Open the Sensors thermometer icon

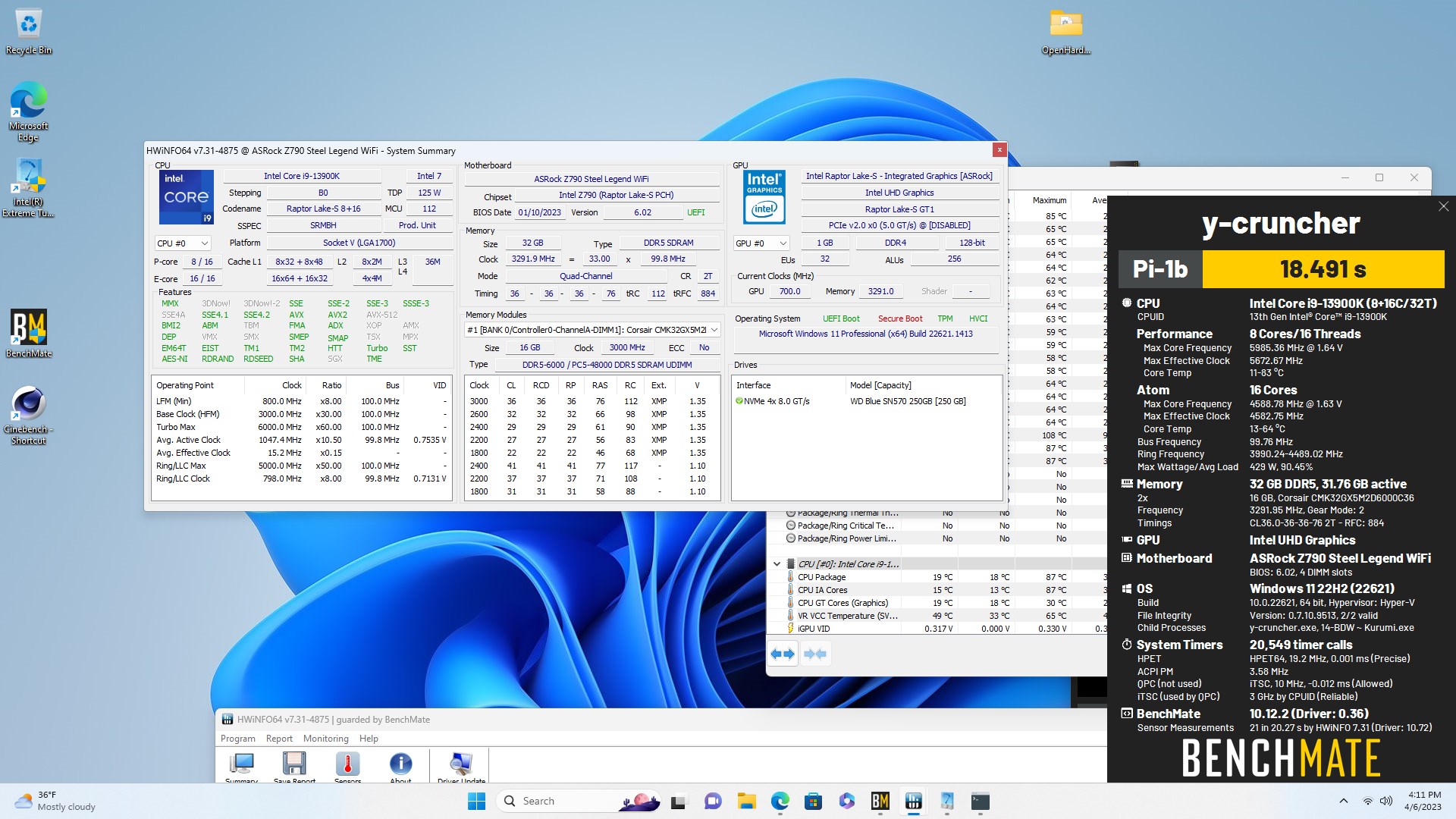pos(347,766)
